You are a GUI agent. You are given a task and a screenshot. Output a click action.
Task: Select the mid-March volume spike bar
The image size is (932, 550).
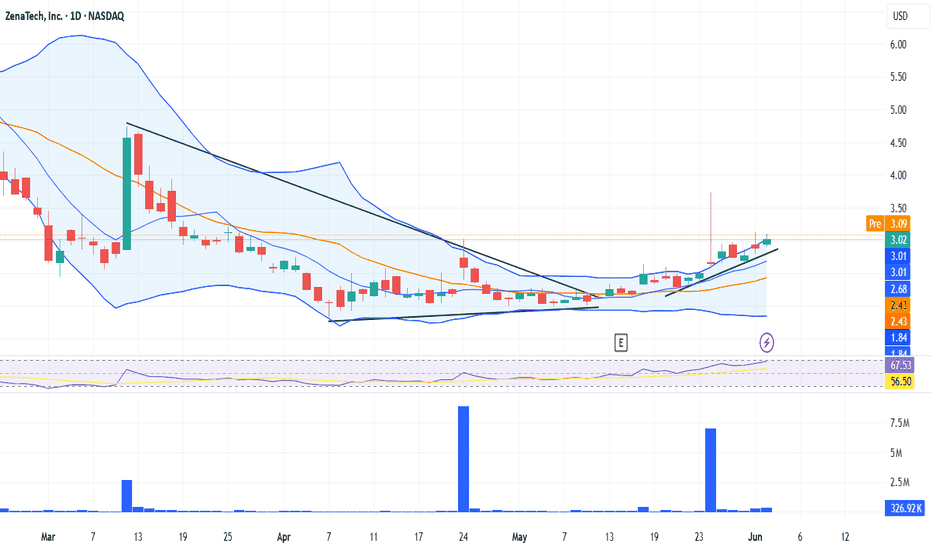(x=127, y=495)
